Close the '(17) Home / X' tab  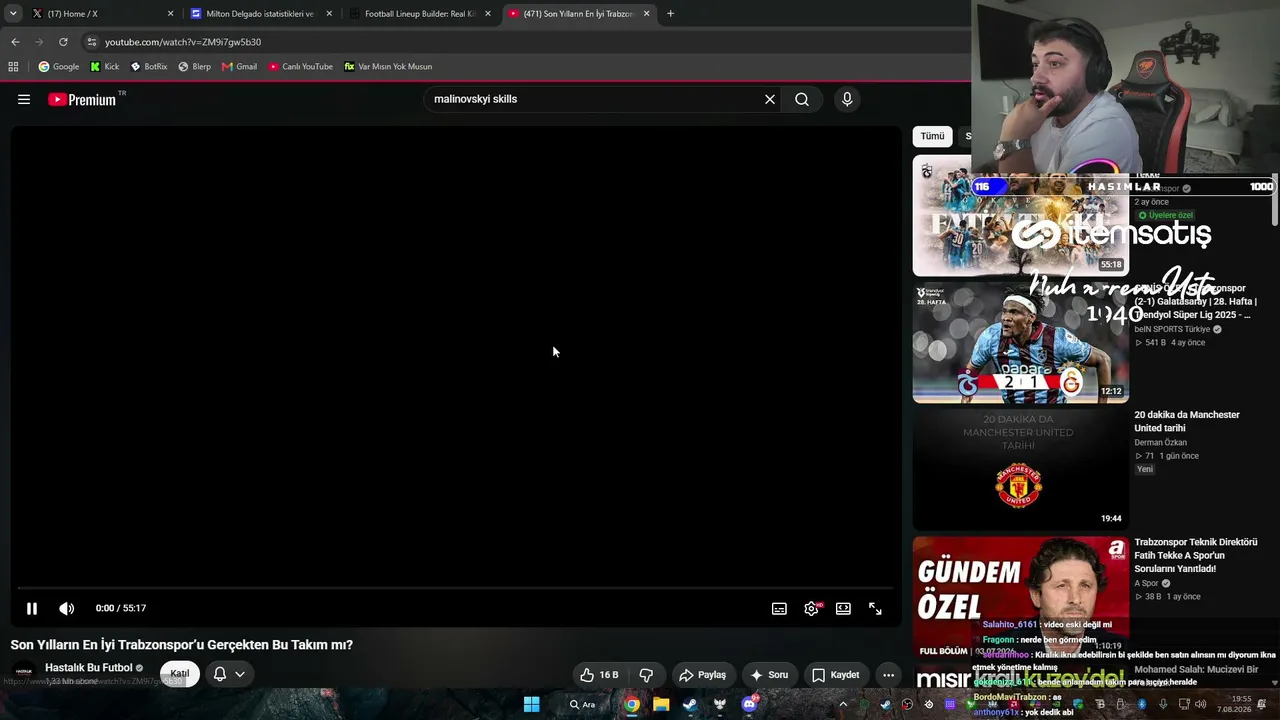click(x=170, y=14)
